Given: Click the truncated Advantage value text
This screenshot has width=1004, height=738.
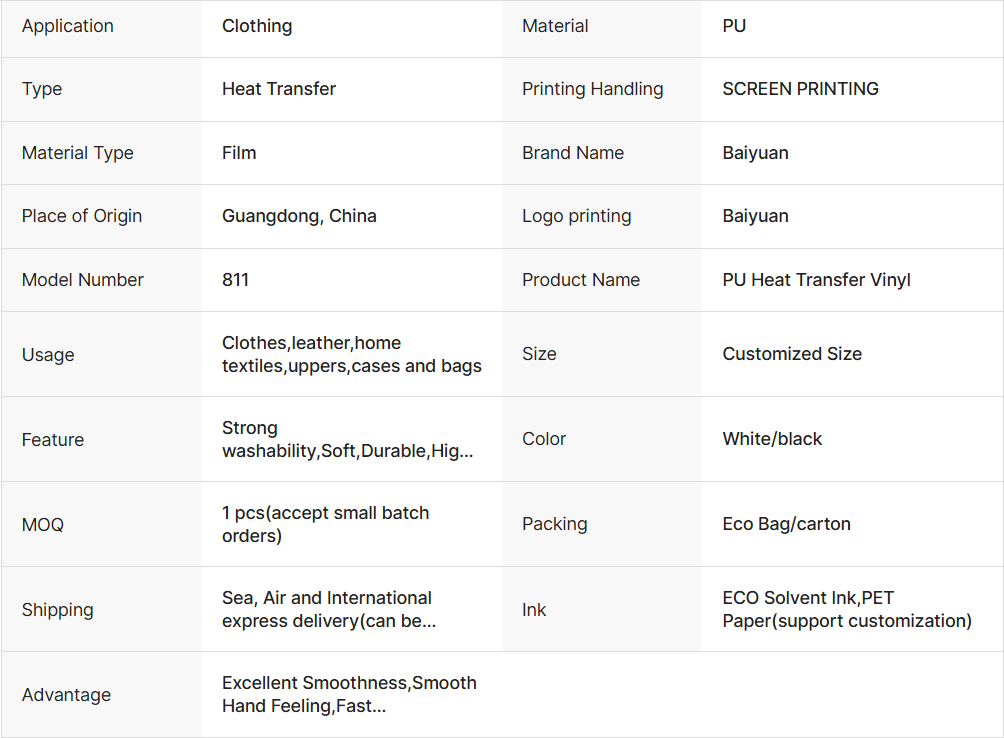Looking at the screenshot, I should point(349,695).
